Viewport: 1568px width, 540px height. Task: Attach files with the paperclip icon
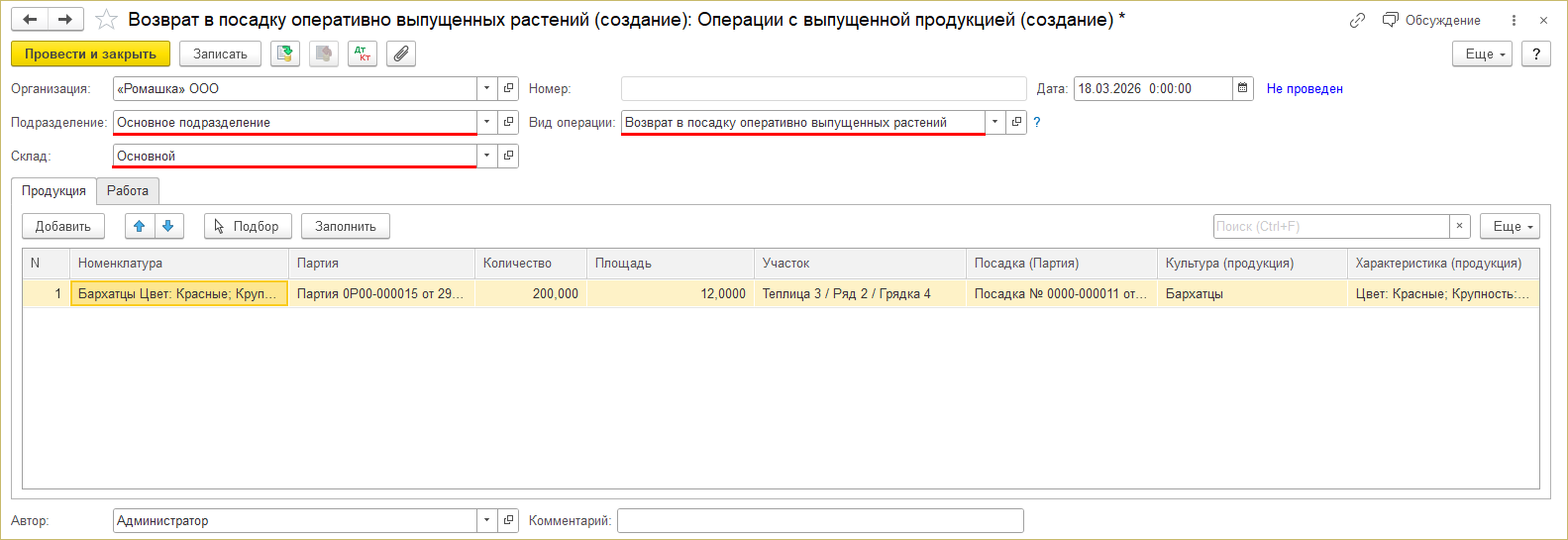(x=401, y=54)
